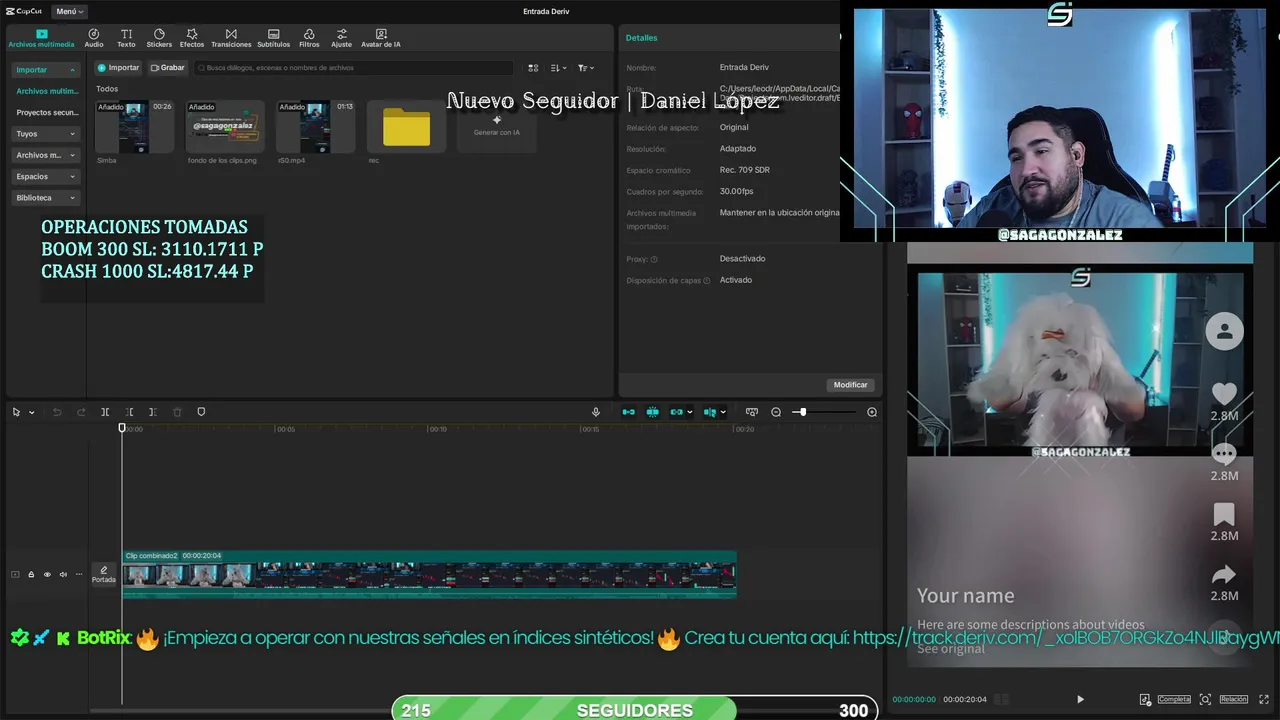Click the undo arrow
The width and height of the screenshot is (1280, 720).
pyautogui.click(x=57, y=412)
